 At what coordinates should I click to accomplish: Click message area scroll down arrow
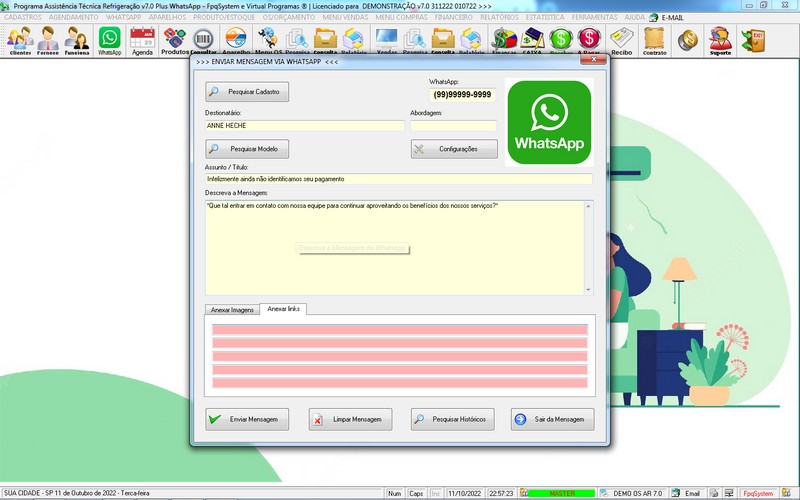(588, 290)
